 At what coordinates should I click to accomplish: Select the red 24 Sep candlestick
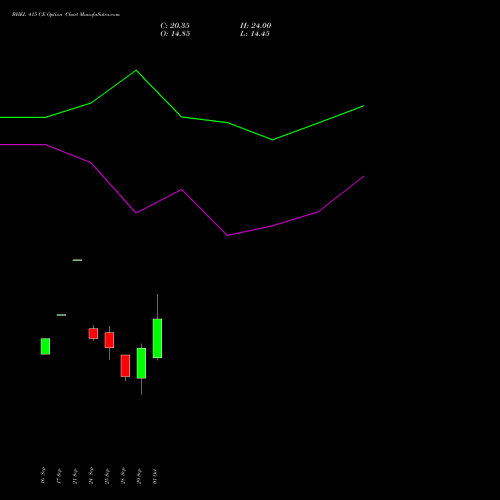pyautogui.click(x=93, y=333)
